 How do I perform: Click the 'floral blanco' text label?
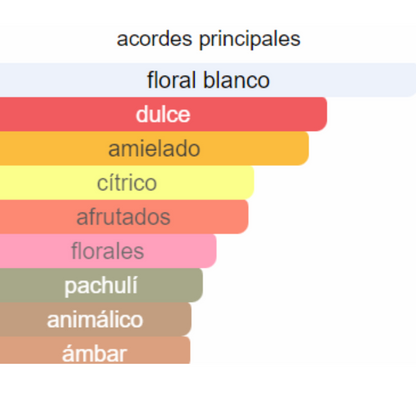[x=208, y=80]
